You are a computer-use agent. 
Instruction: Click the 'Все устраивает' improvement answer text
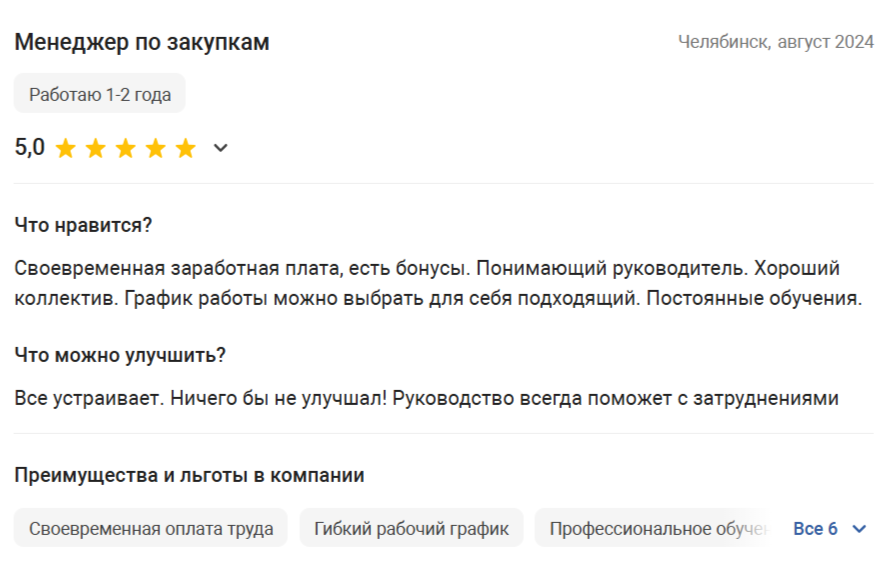click(x=426, y=398)
